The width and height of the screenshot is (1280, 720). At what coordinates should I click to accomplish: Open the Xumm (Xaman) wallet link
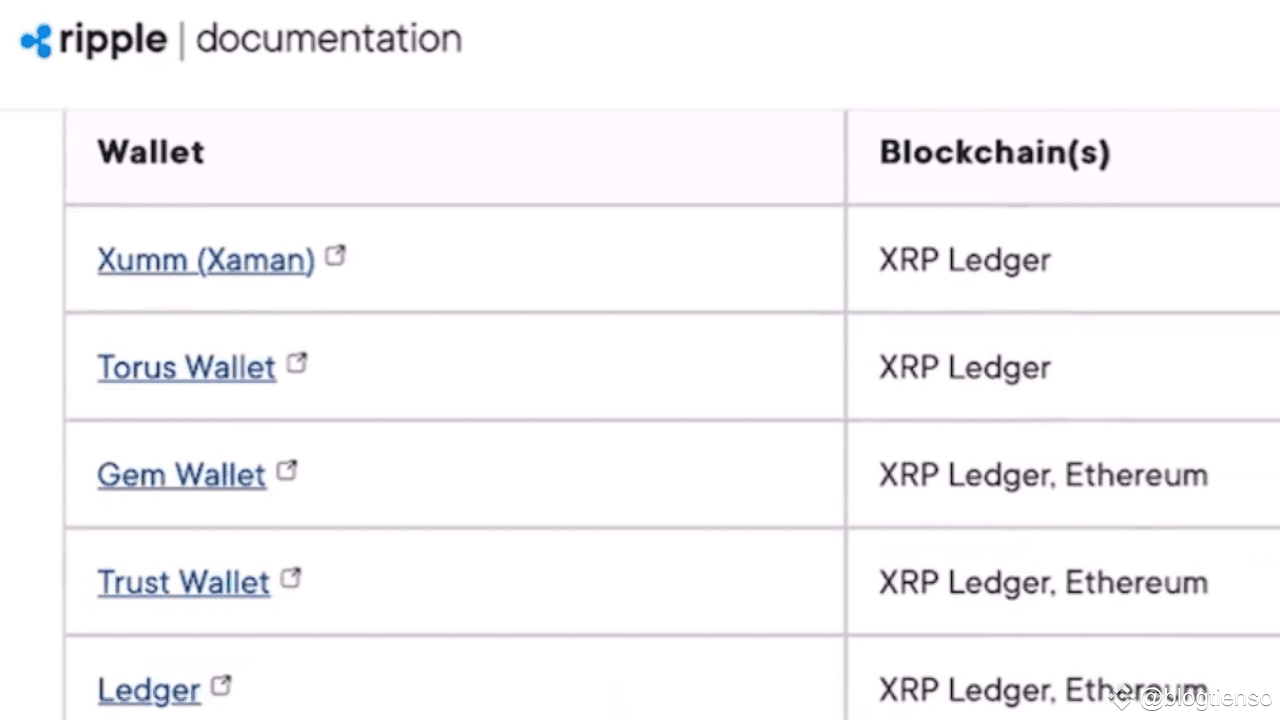[x=205, y=260]
